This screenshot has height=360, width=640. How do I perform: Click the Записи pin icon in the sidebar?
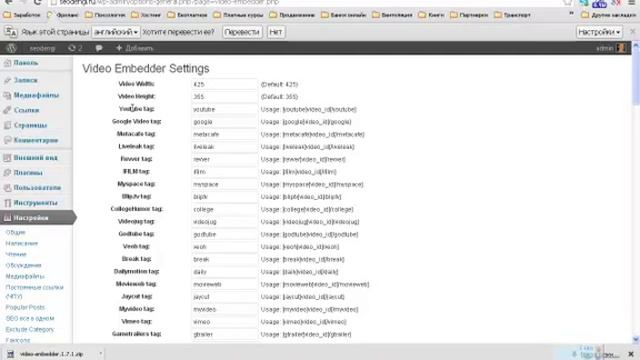pyautogui.click(x=7, y=80)
